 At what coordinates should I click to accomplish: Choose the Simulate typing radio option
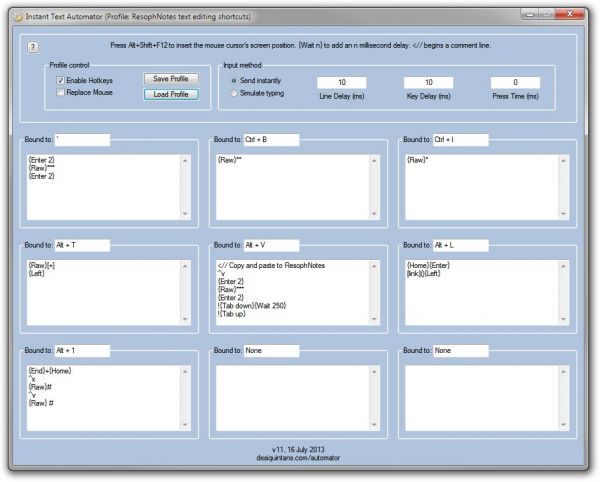pos(234,93)
